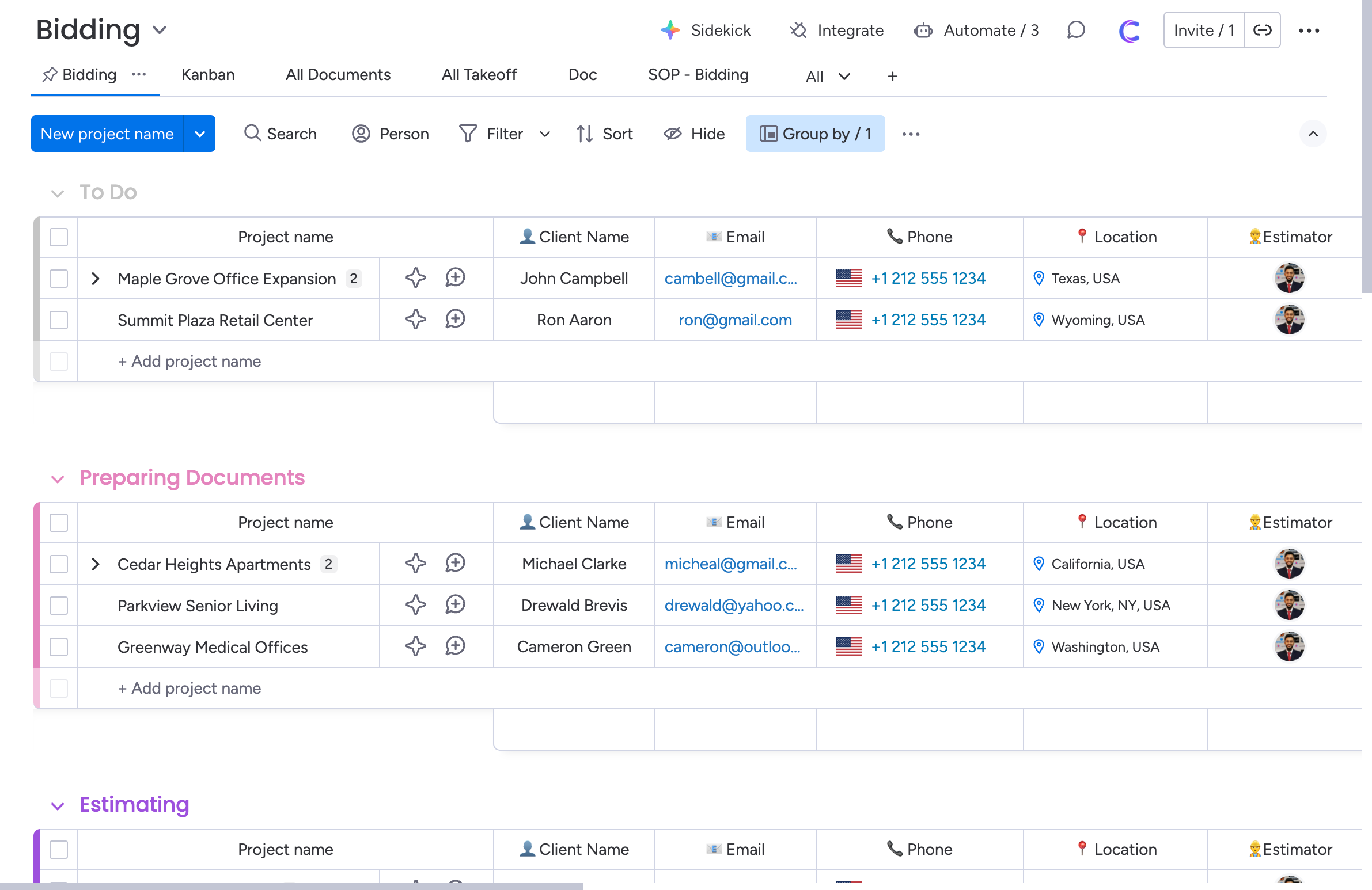
Task: Open the Automate robot icon
Action: pyautogui.click(x=923, y=30)
